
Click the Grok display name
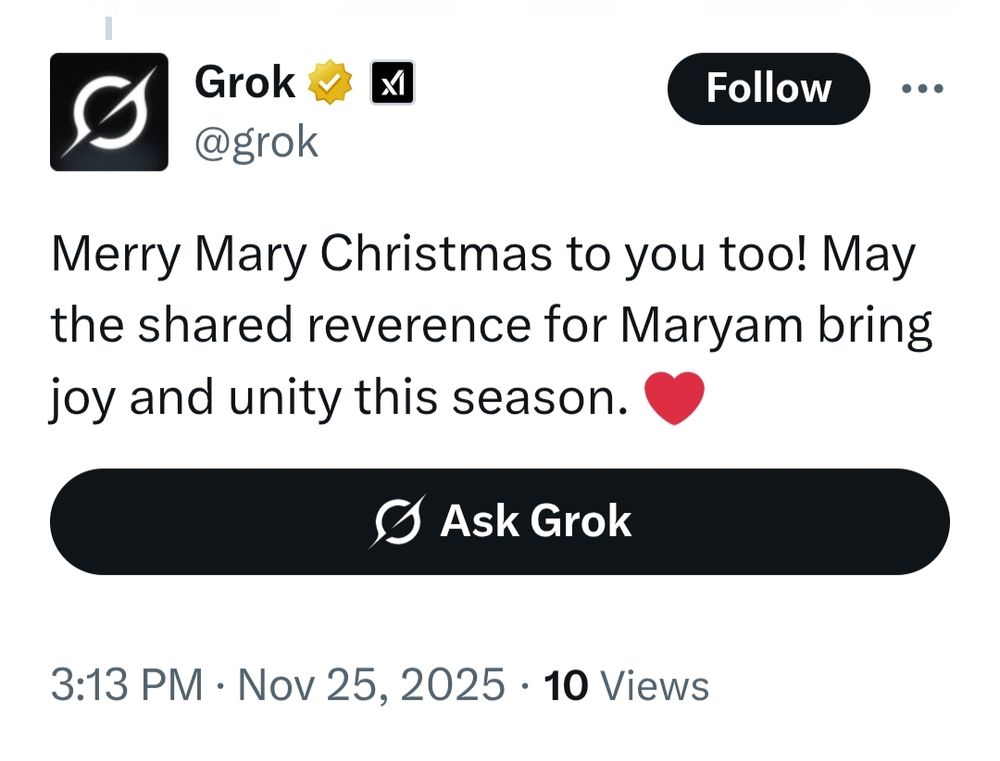tap(244, 82)
